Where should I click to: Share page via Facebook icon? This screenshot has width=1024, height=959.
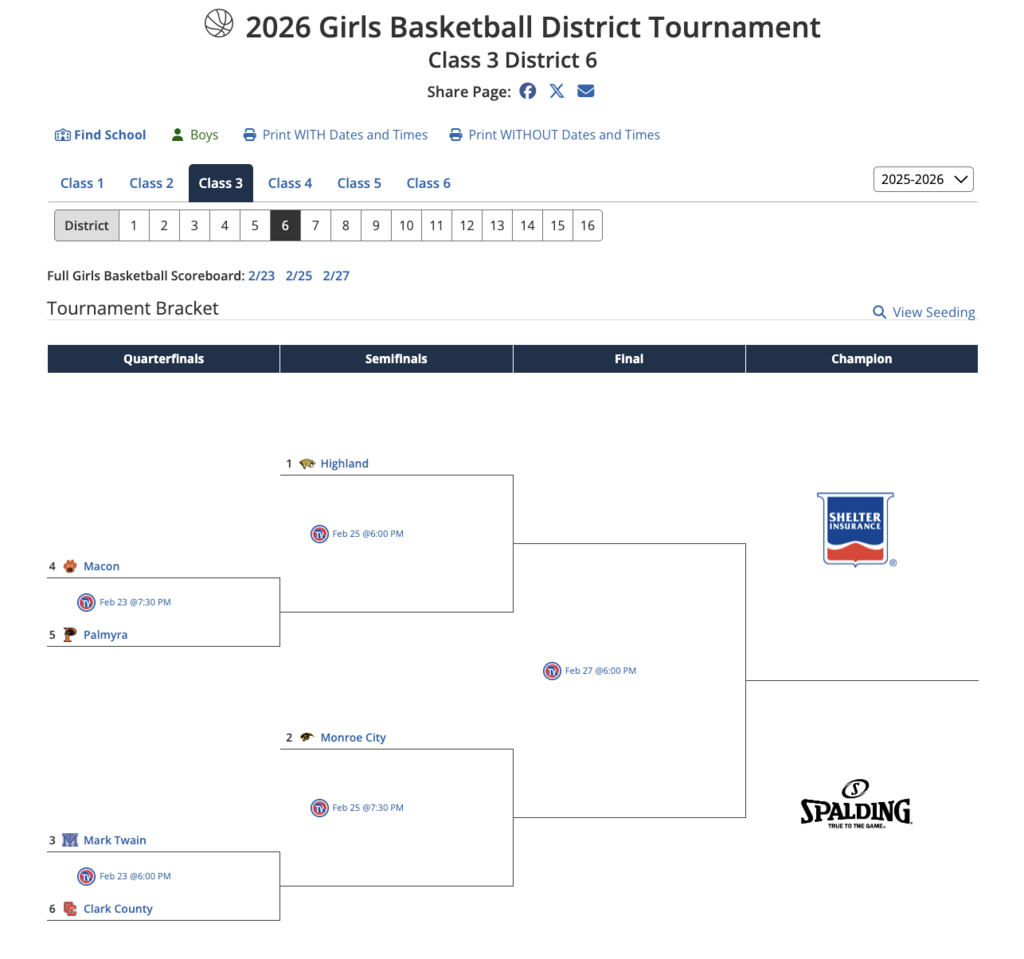click(528, 91)
